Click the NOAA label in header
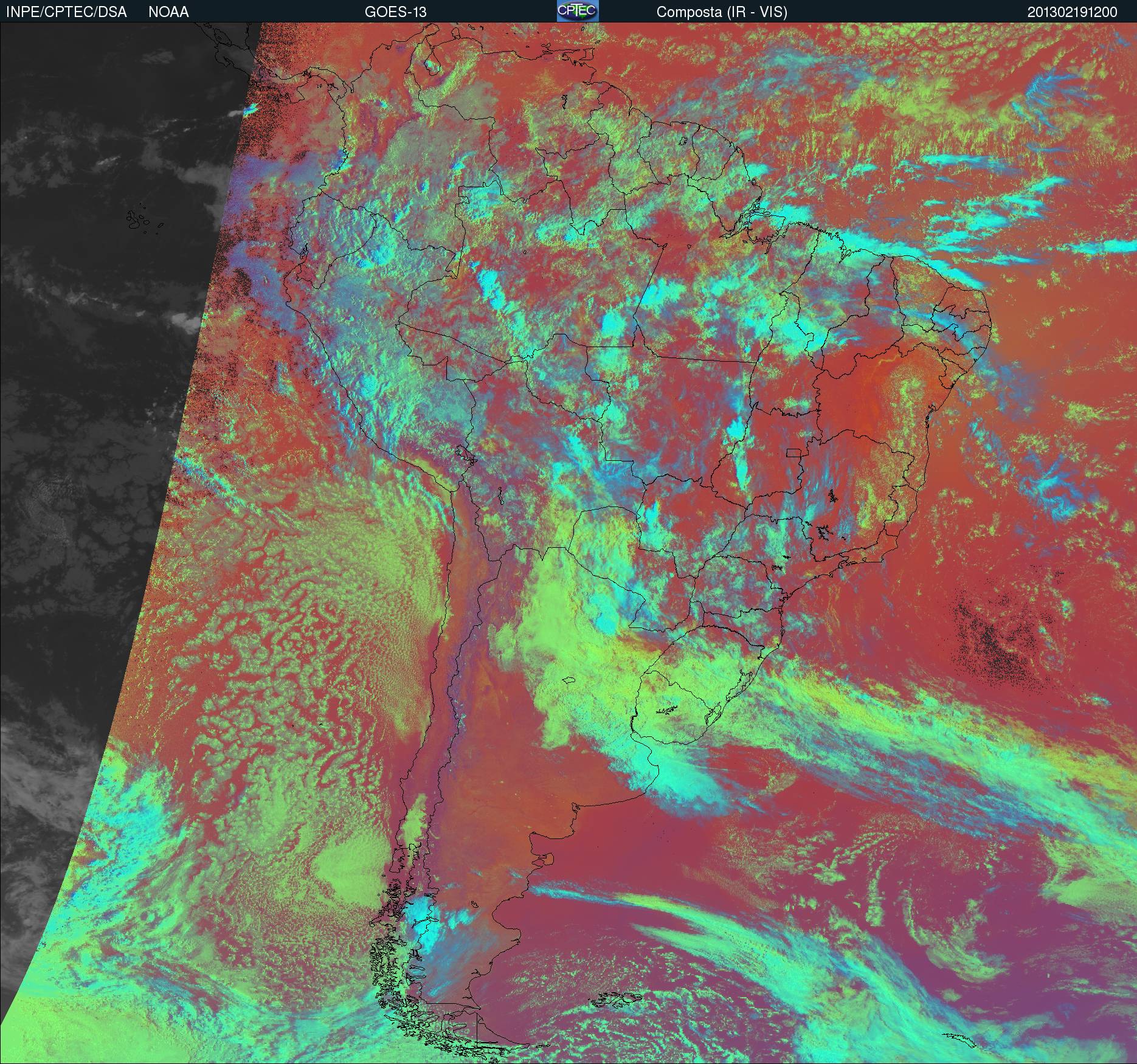The height and width of the screenshot is (1064, 1137). [168, 12]
